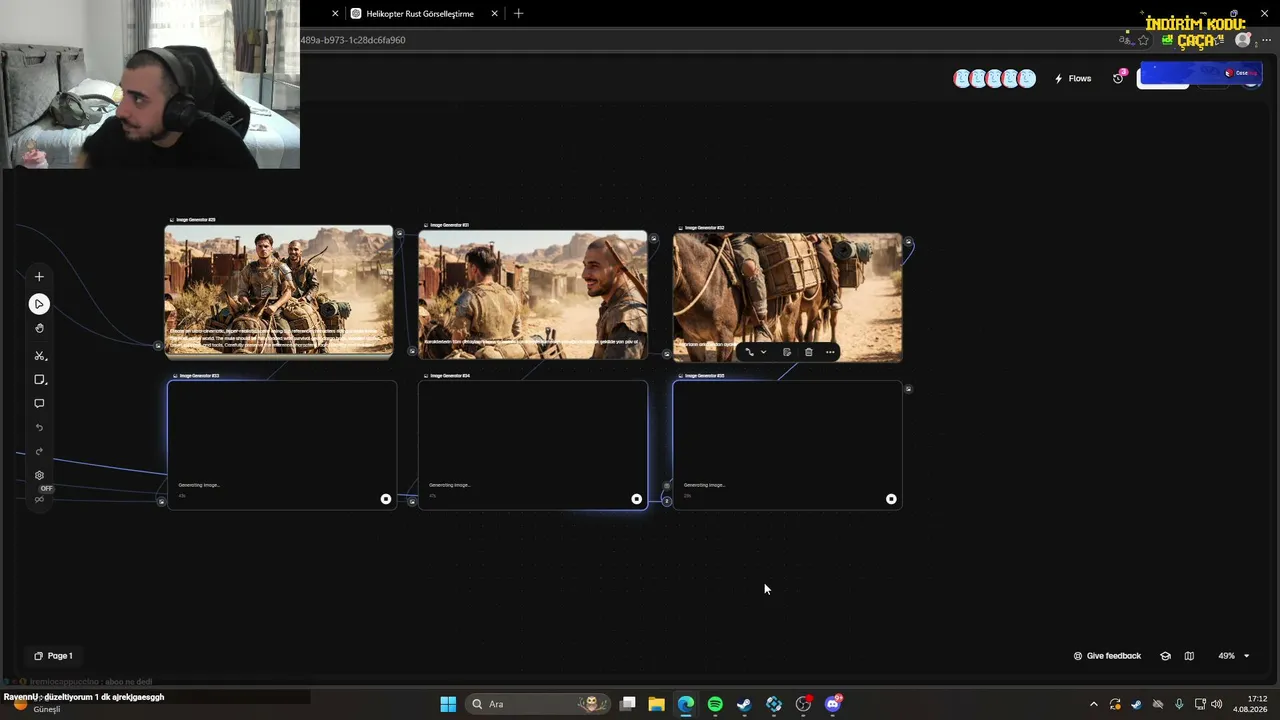Choose the scissors cut tool
Screen dimensions: 1280x720
click(x=39, y=356)
